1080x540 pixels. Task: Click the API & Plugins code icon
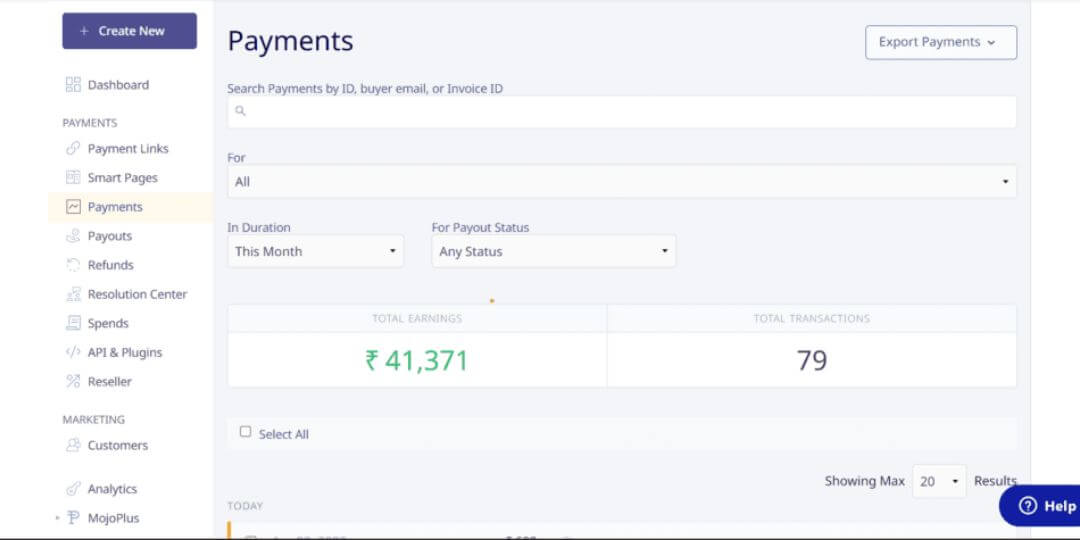(73, 352)
